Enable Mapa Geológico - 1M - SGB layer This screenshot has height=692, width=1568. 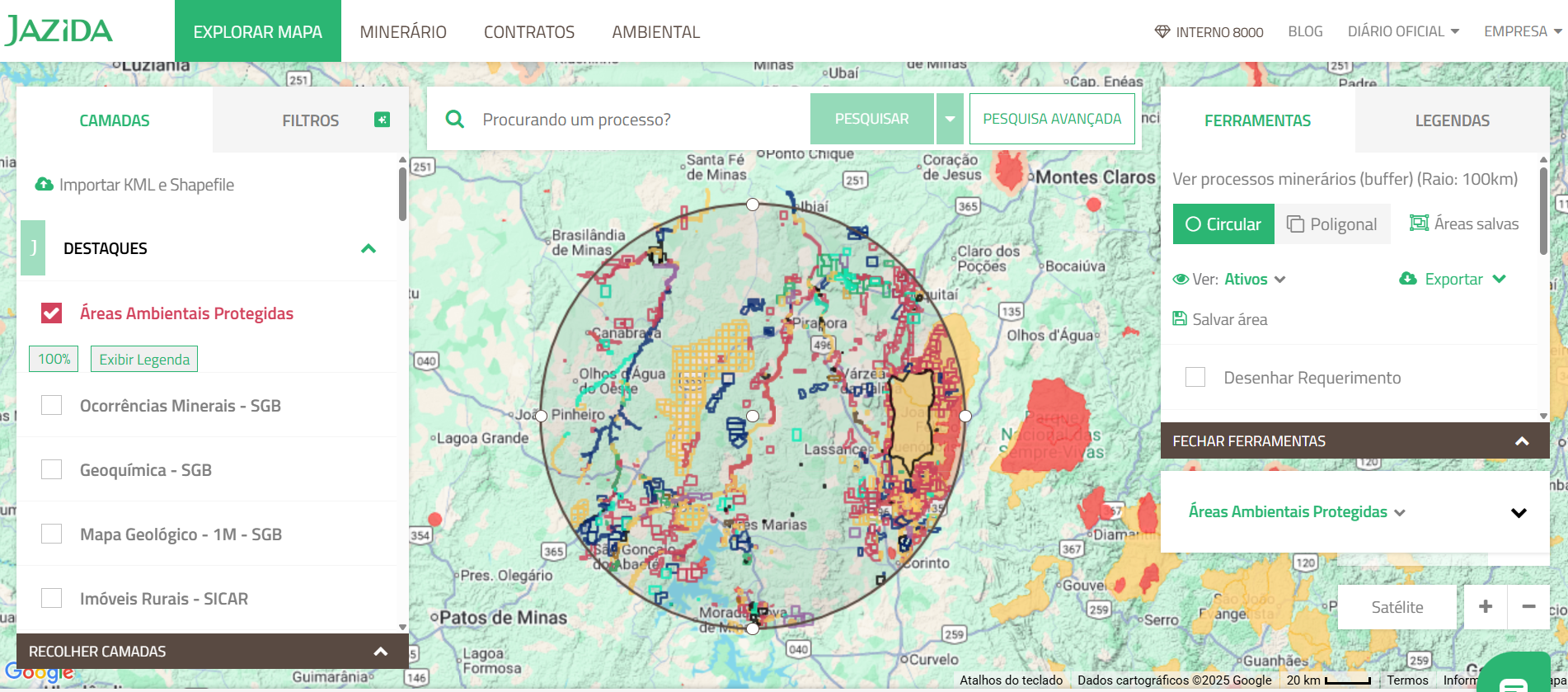click(51, 534)
